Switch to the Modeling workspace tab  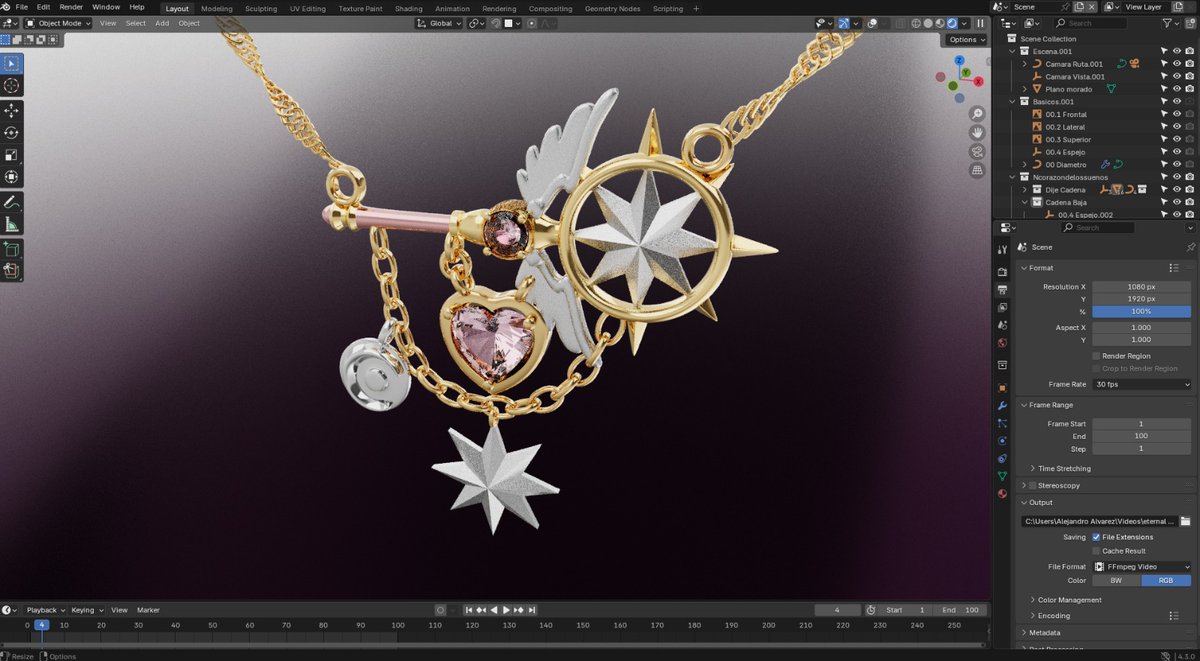tap(216, 8)
